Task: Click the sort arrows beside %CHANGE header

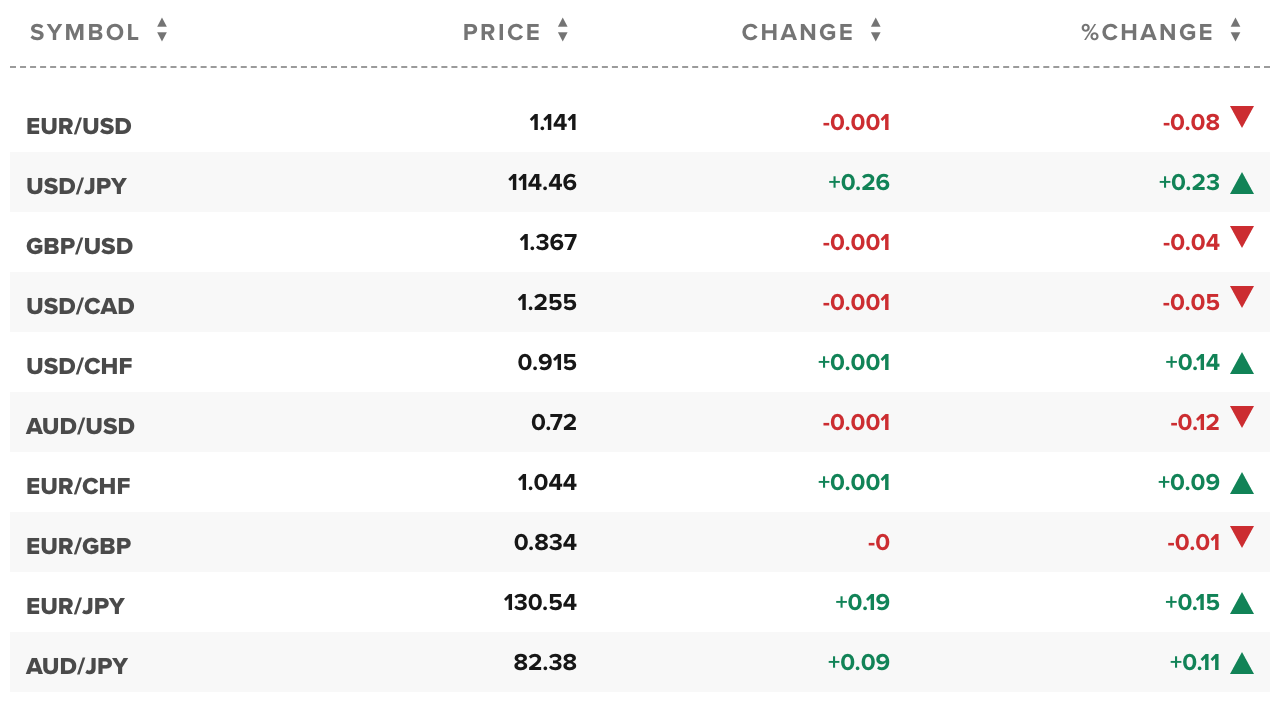Action: [x=1236, y=31]
